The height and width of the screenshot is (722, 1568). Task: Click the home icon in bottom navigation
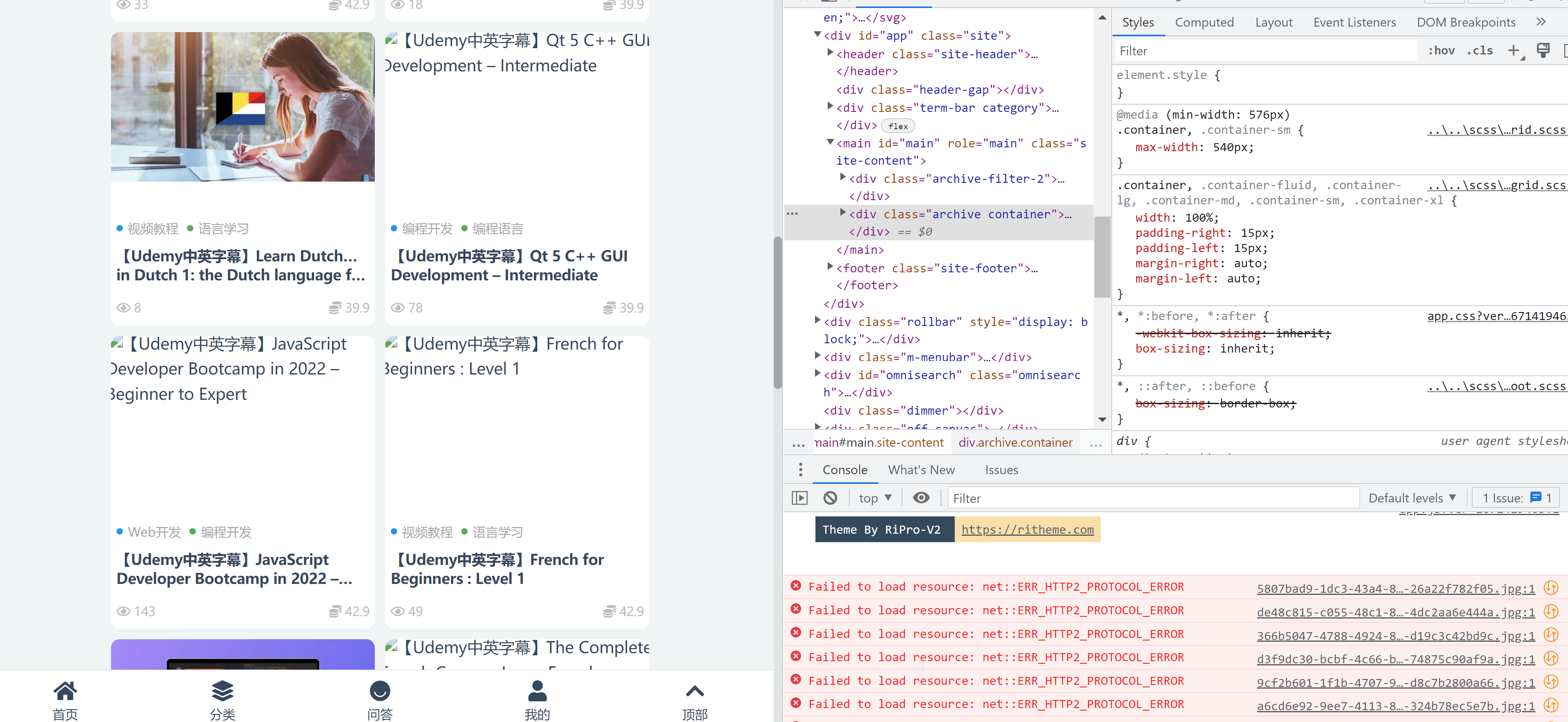point(65,691)
